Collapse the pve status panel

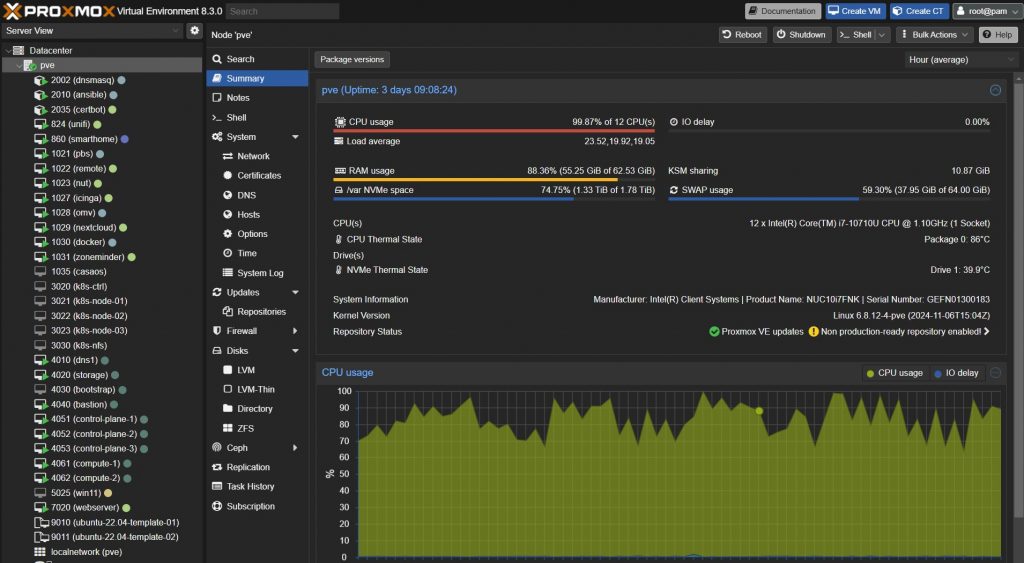(995, 90)
